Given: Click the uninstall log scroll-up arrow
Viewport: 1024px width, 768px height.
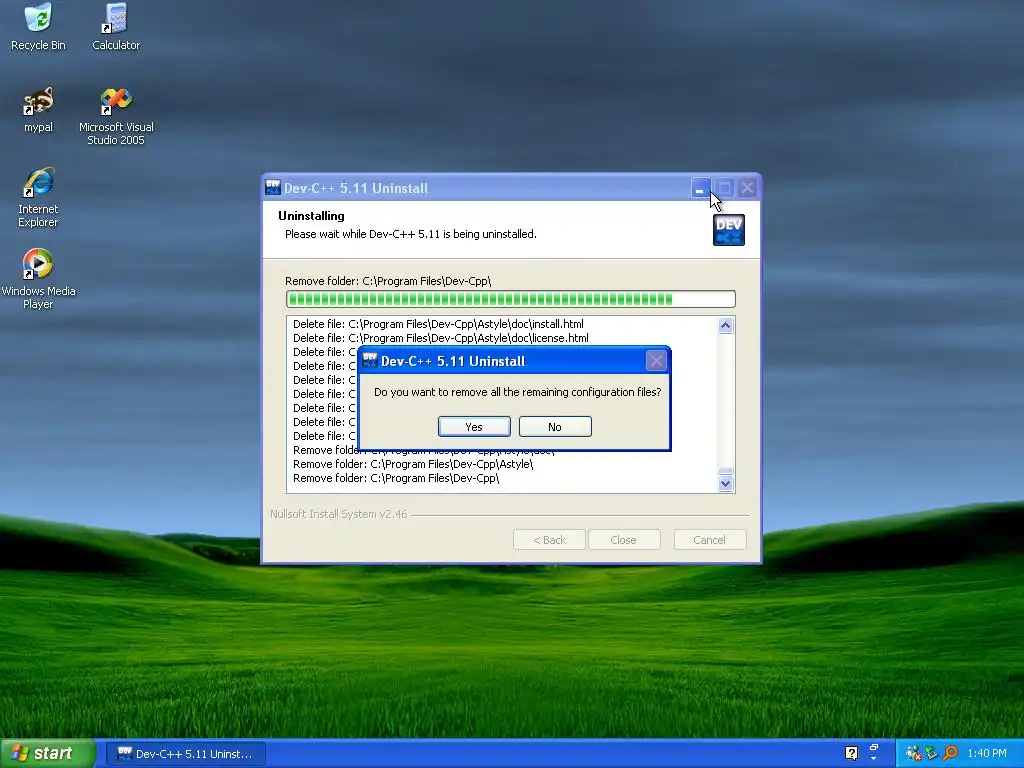Looking at the screenshot, I should click(726, 325).
